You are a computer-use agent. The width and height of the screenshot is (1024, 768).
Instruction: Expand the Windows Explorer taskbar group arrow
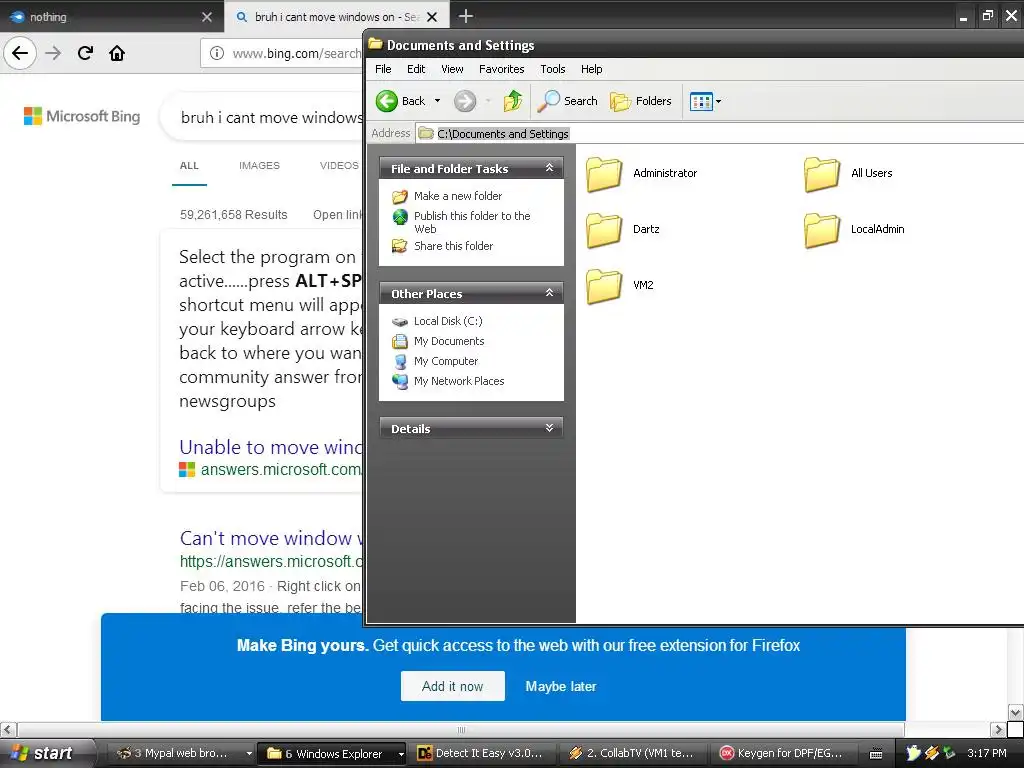point(401,754)
